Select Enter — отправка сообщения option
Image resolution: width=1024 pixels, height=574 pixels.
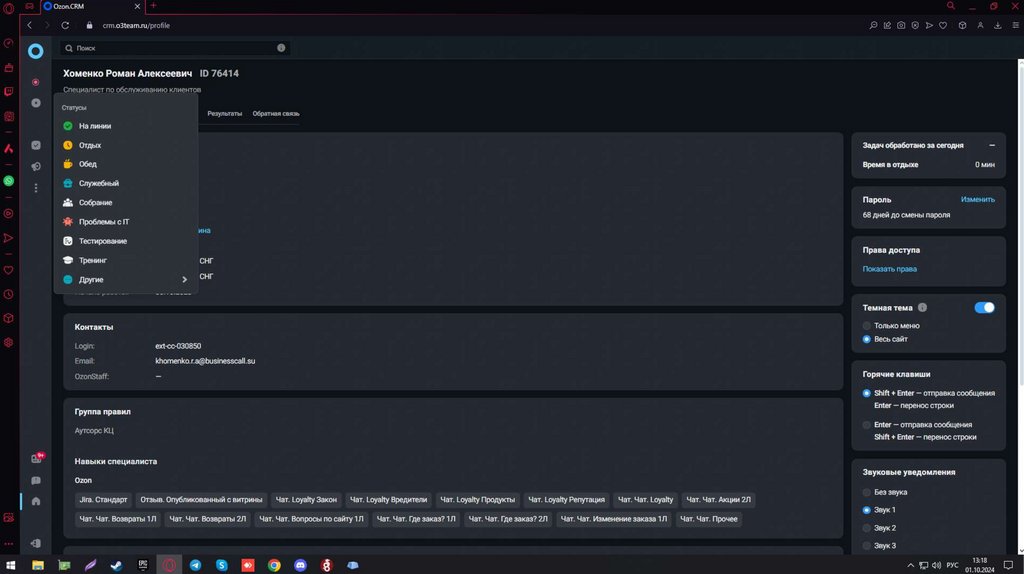867,424
